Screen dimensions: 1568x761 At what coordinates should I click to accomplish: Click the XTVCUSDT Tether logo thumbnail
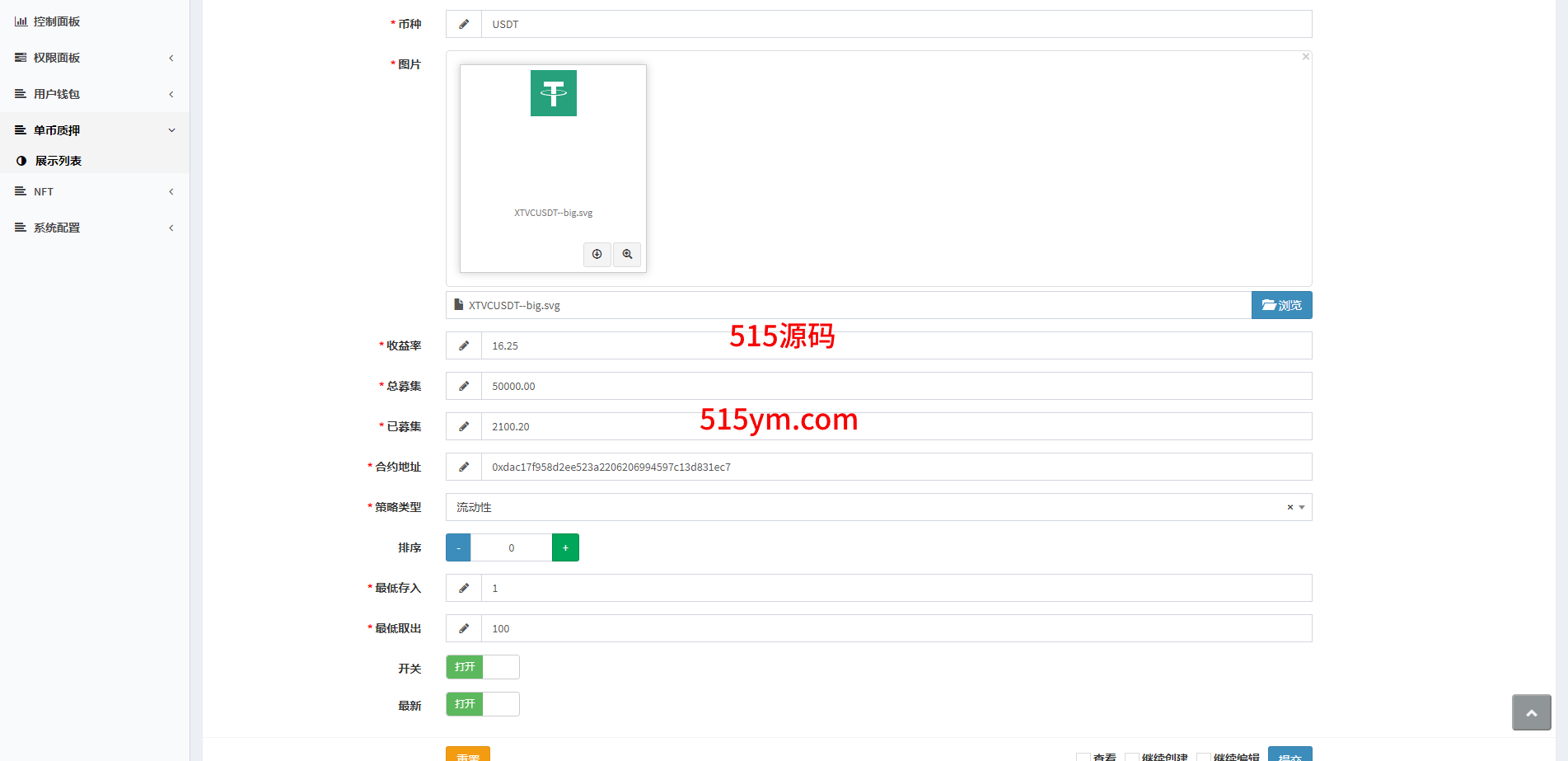point(553,93)
